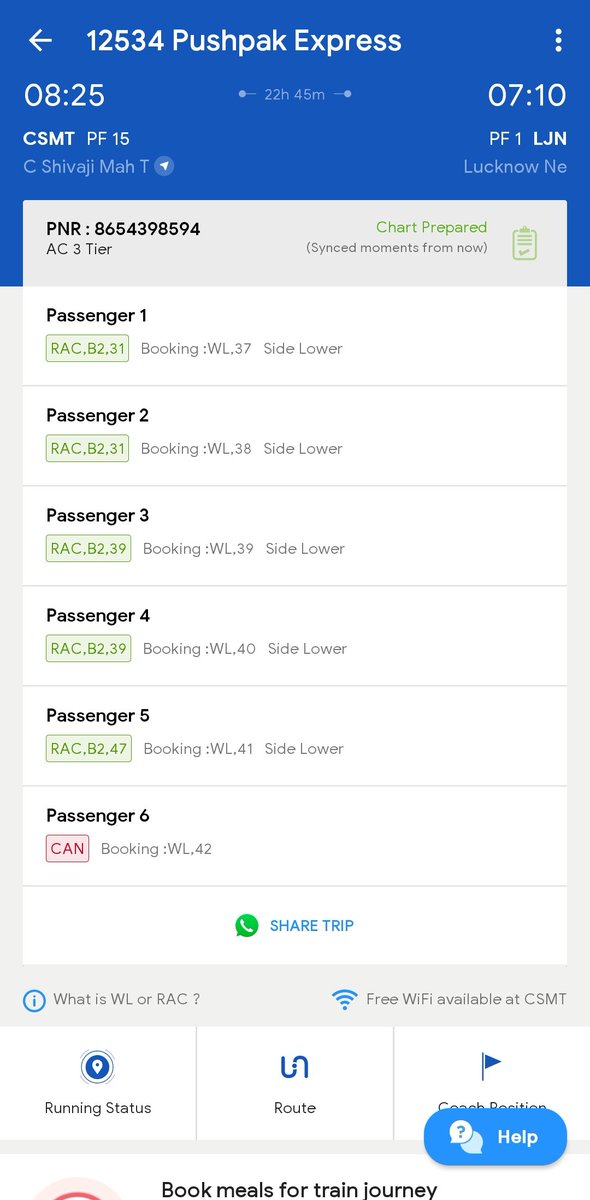The height and width of the screenshot is (1200, 590).
Task: Tap the Help chat button
Action: click(x=495, y=1137)
